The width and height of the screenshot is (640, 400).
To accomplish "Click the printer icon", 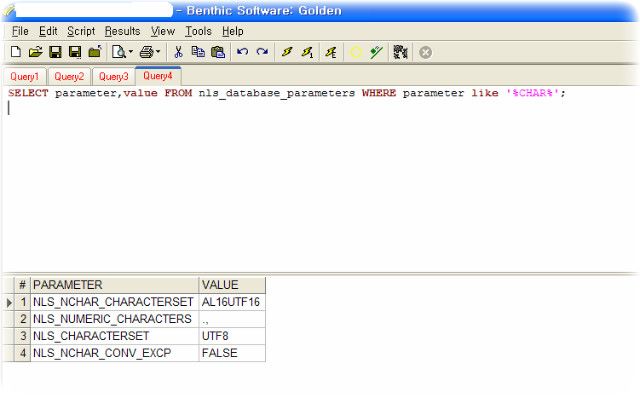I will pyautogui.click(x=147, y=52).
